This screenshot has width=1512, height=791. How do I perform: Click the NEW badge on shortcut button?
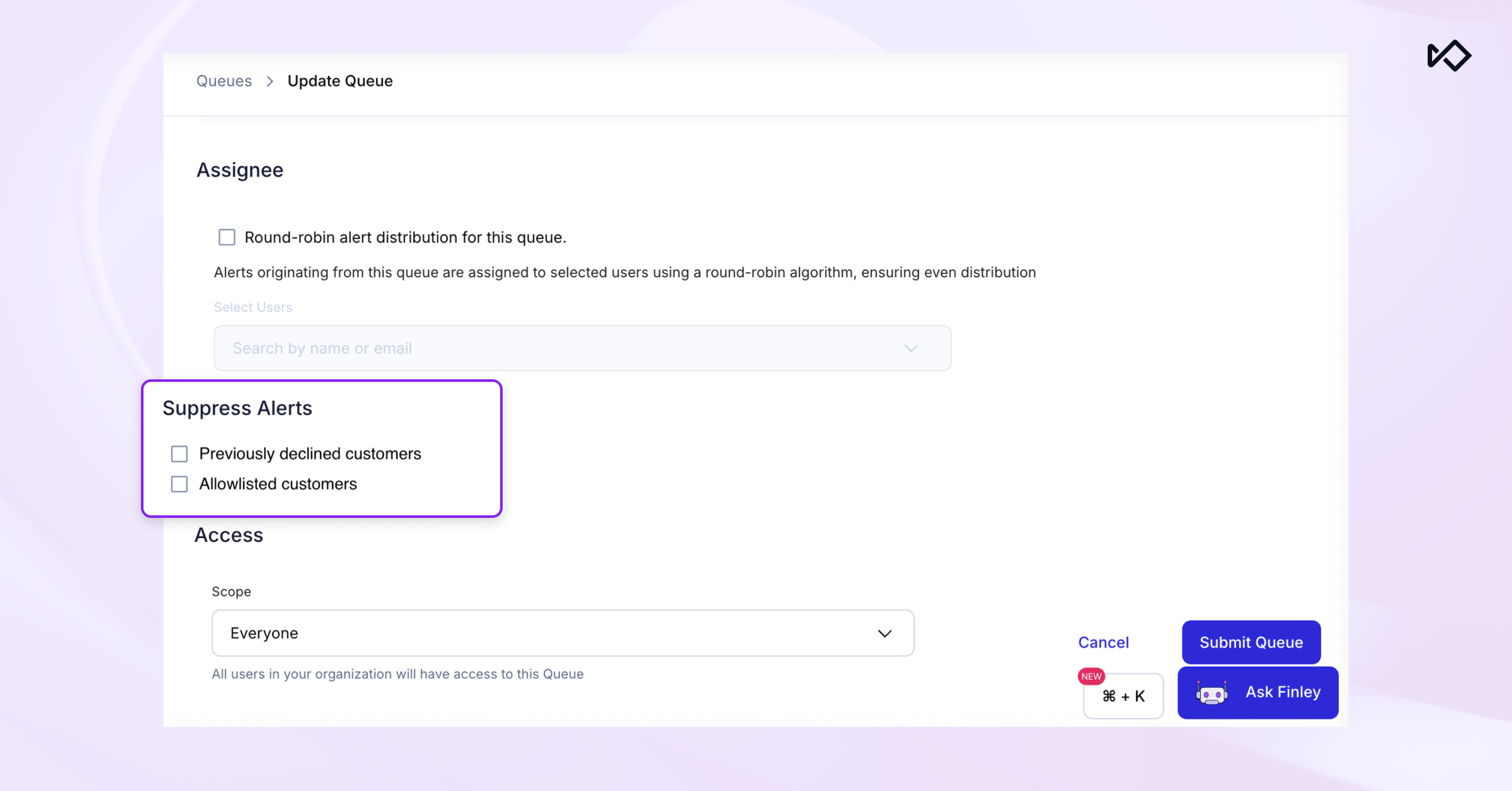coord(1091,676)
